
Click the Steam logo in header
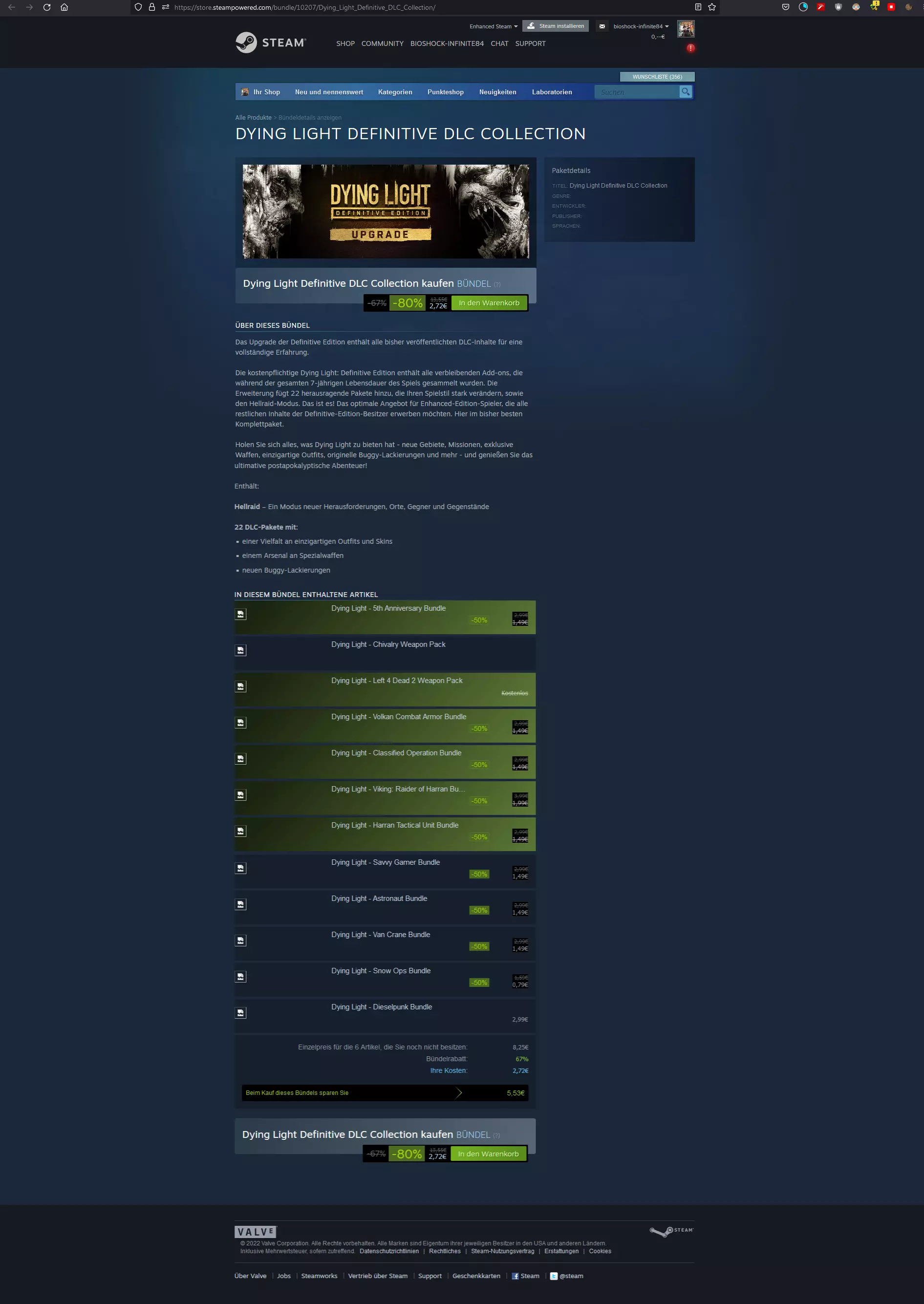pyautogui.click(x=271, y=43)
